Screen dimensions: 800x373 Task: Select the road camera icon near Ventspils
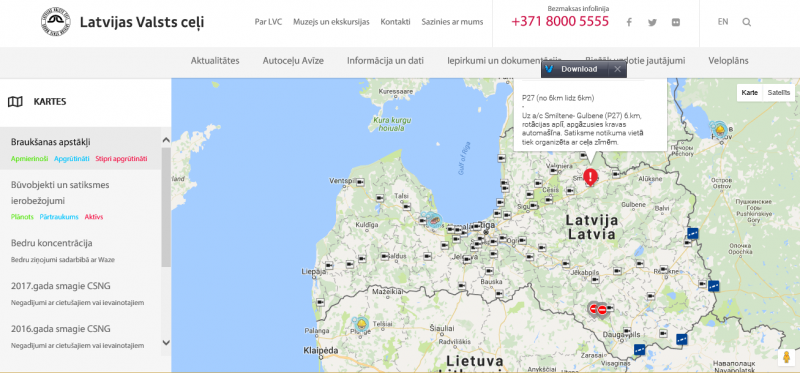point(360,182)
